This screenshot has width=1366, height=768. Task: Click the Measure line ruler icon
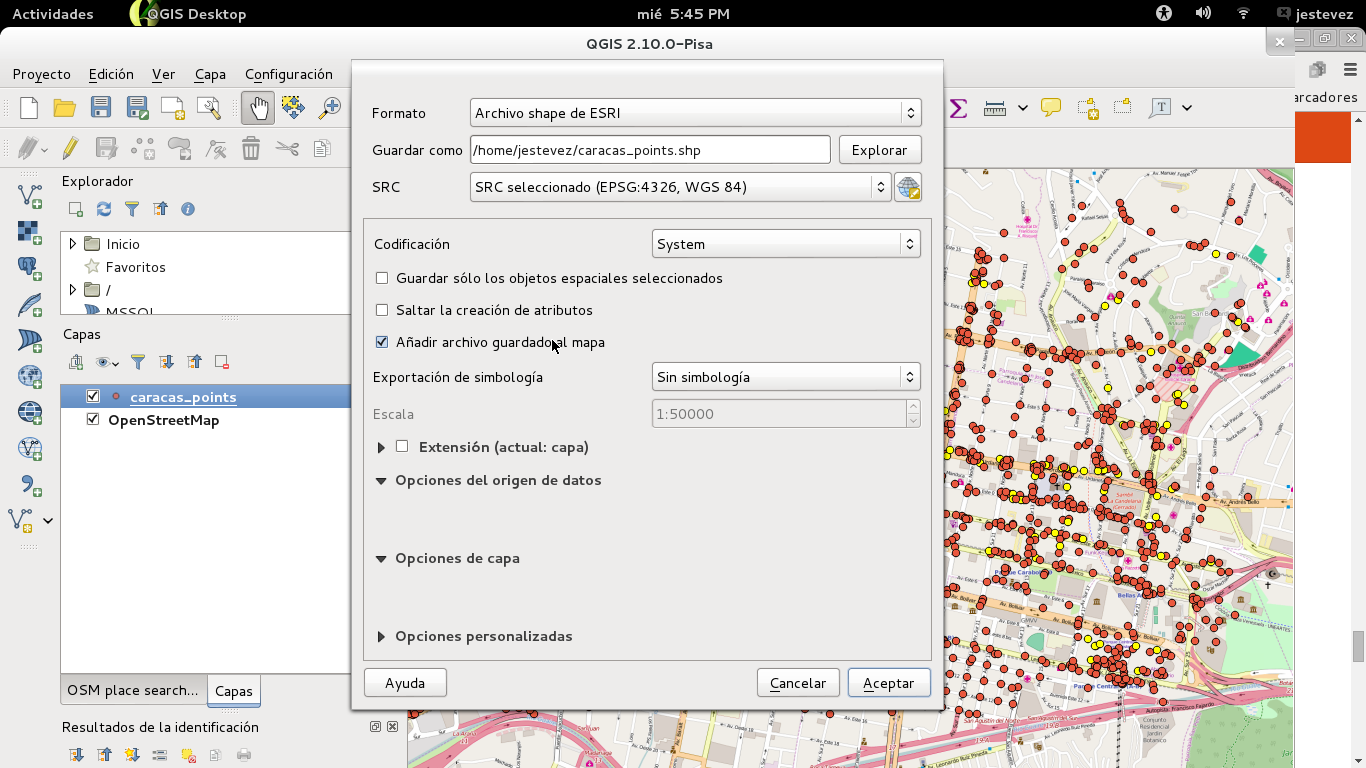pos(995,108)
